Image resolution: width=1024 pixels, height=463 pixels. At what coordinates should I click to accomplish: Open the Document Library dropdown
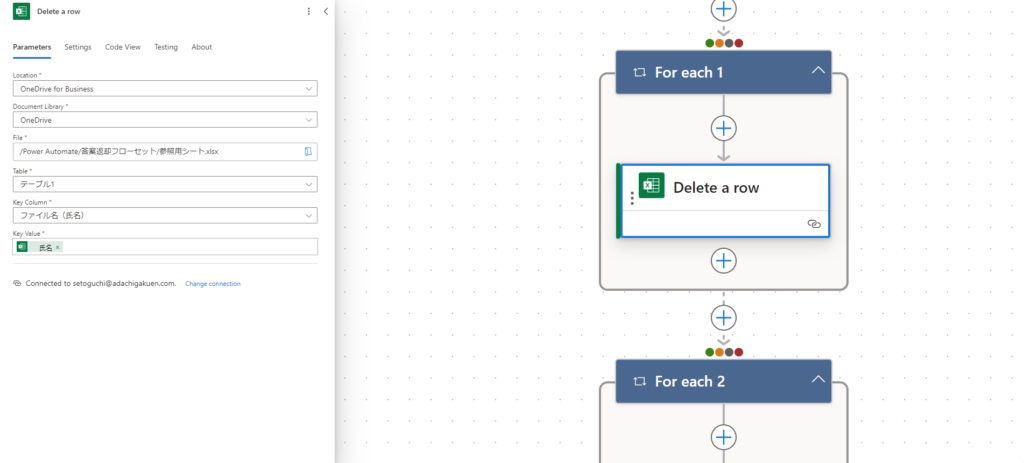165,120
